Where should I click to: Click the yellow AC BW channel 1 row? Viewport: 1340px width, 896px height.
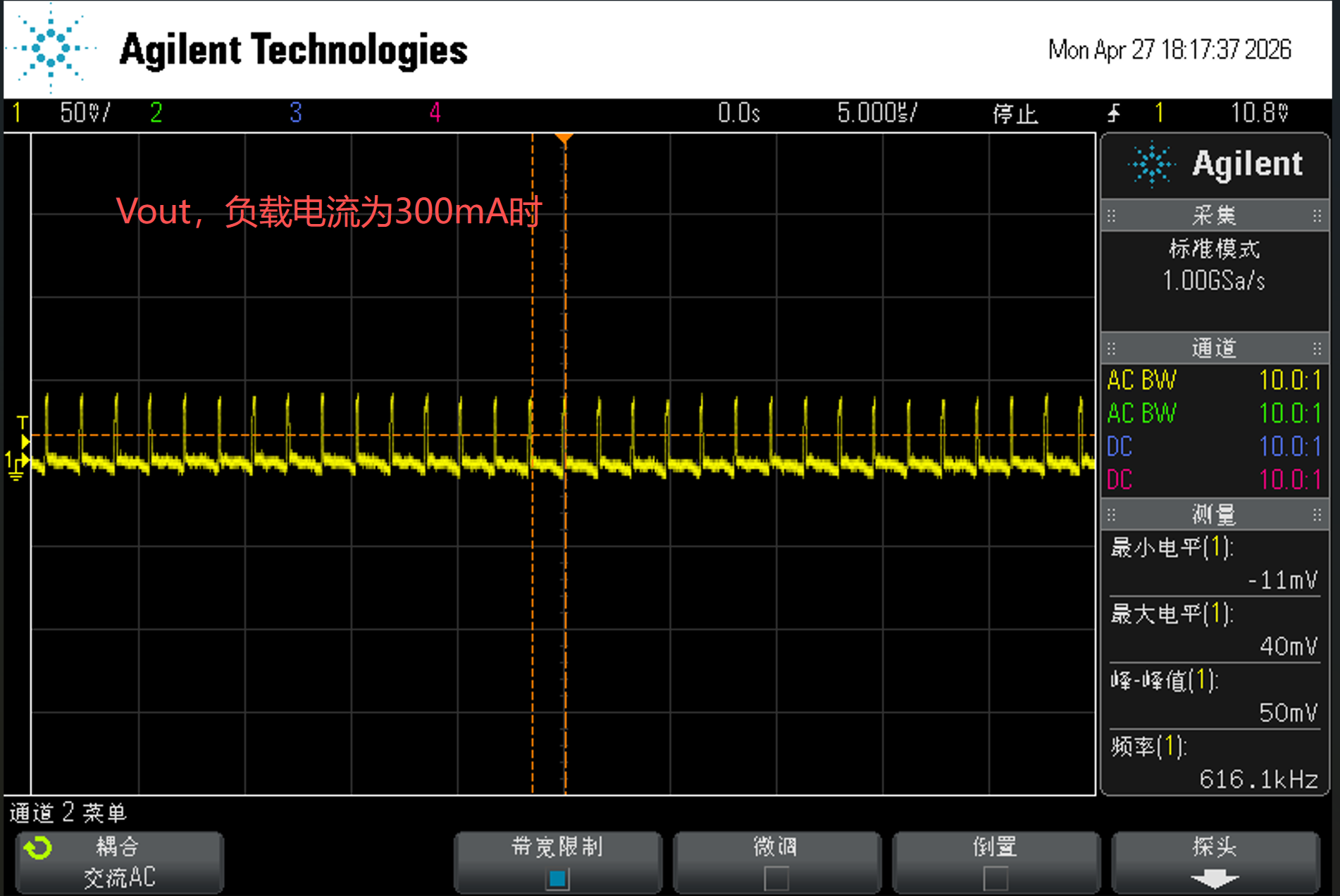point(1215,380)
